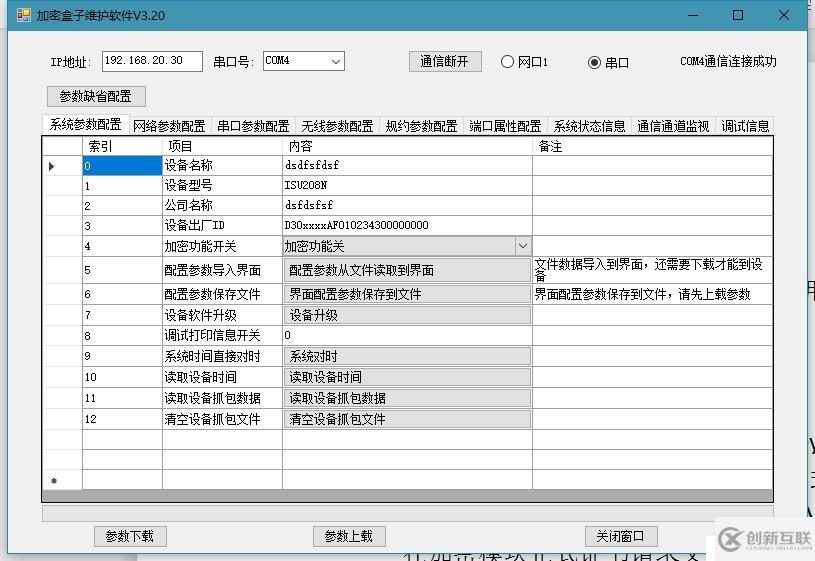Click the 加密功能开关 item cell

222,246
